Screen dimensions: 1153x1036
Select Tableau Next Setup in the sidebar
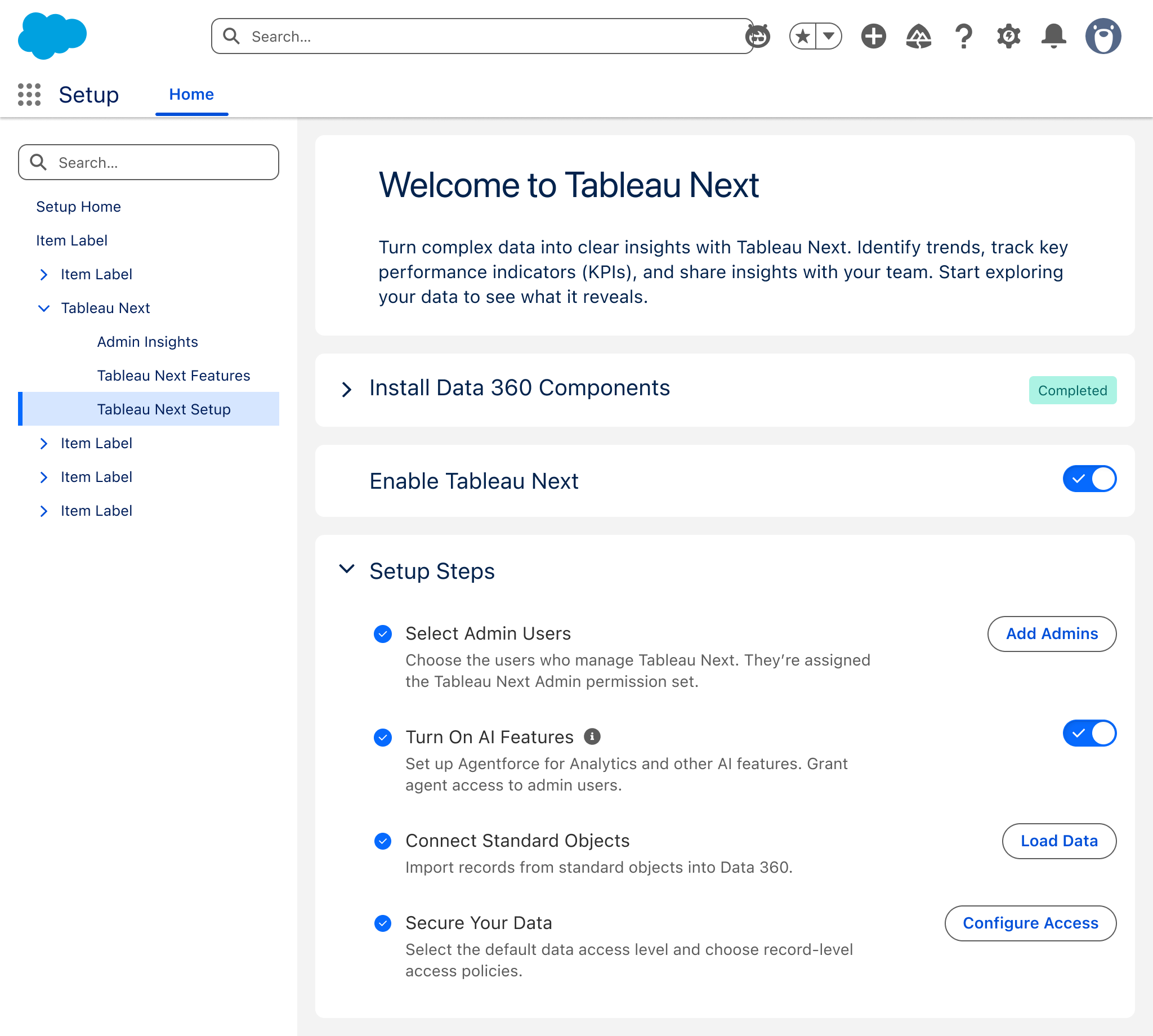tap(149, 409)
